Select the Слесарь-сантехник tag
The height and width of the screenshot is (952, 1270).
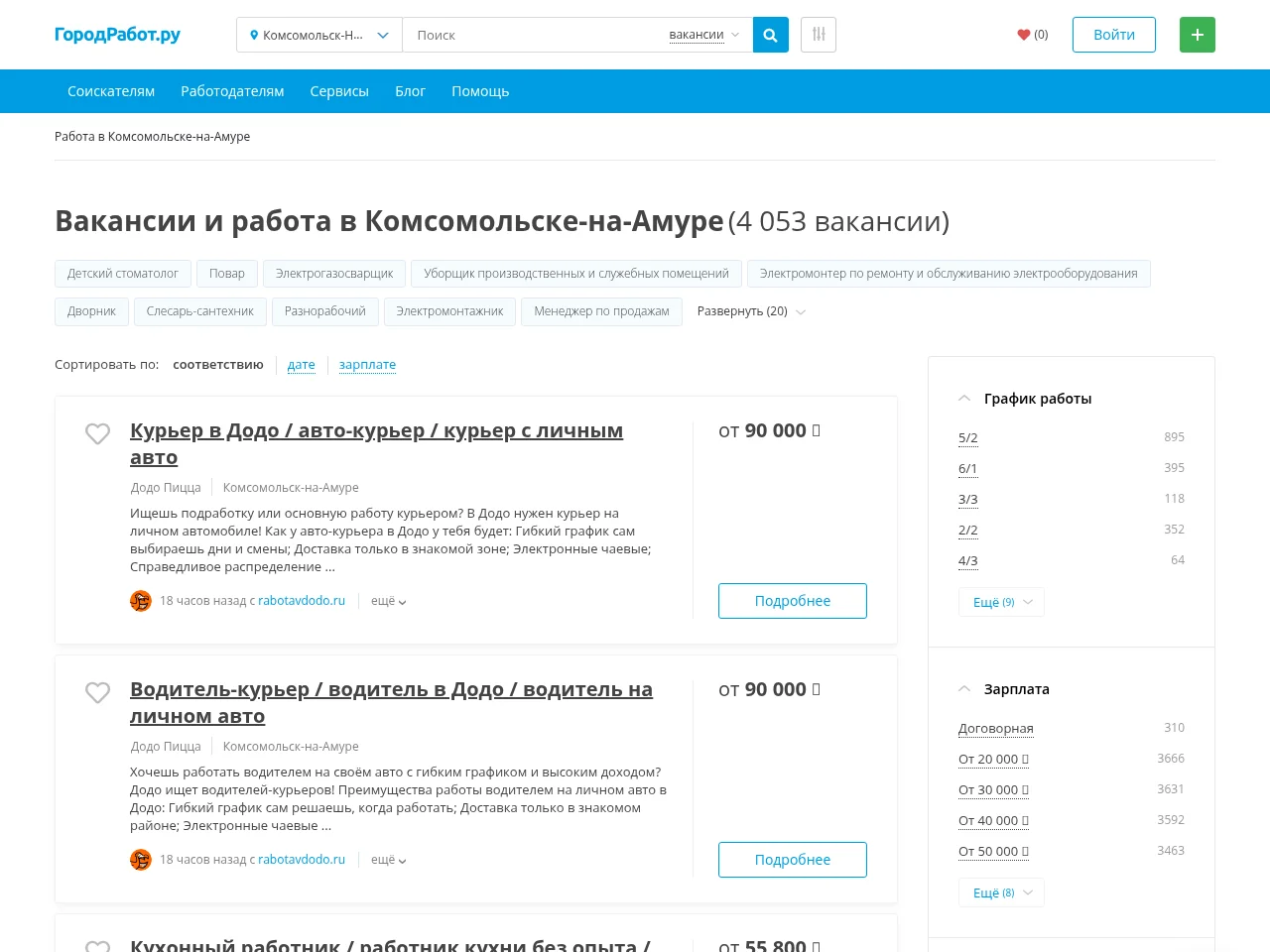coord(200,311)
